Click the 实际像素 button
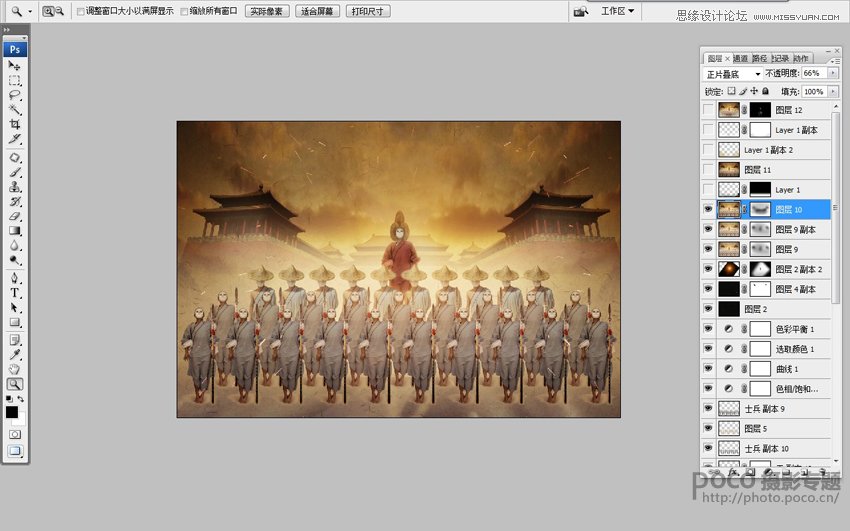This screenshot has height=531, width=850. click(267, 11)
